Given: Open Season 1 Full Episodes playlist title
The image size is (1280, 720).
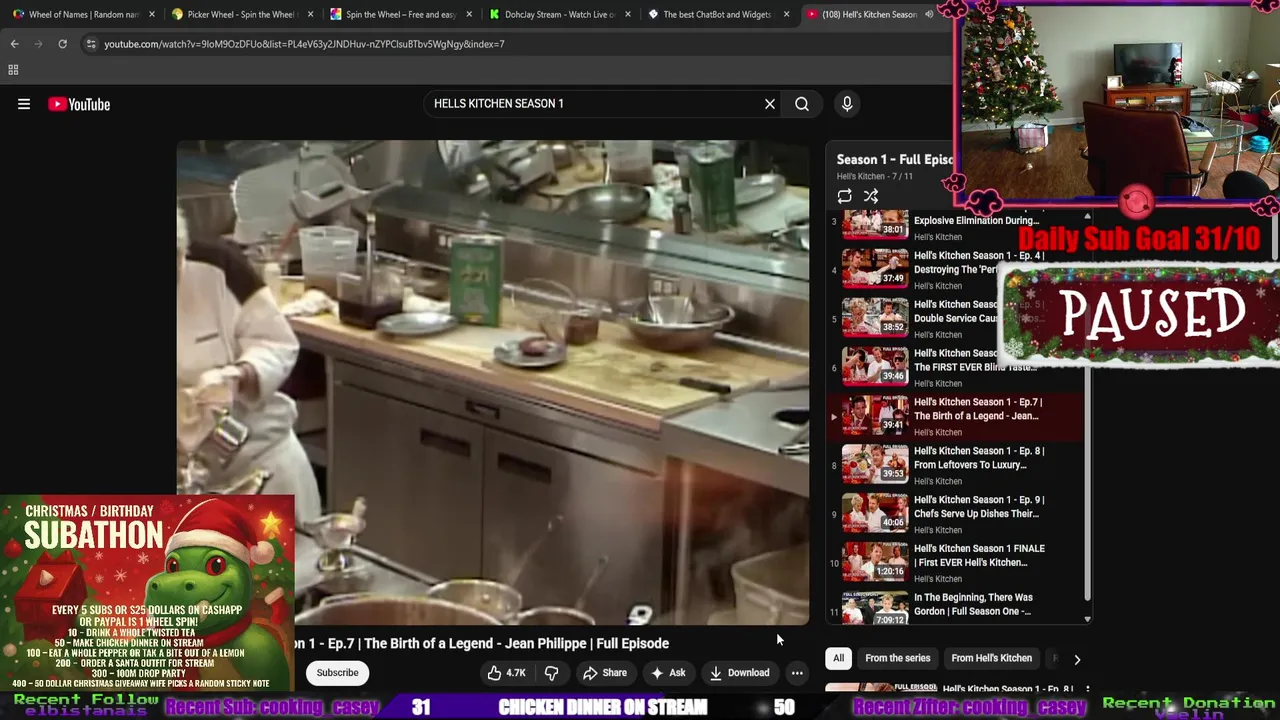Looking at the screenshot, I should pos(895,160).
